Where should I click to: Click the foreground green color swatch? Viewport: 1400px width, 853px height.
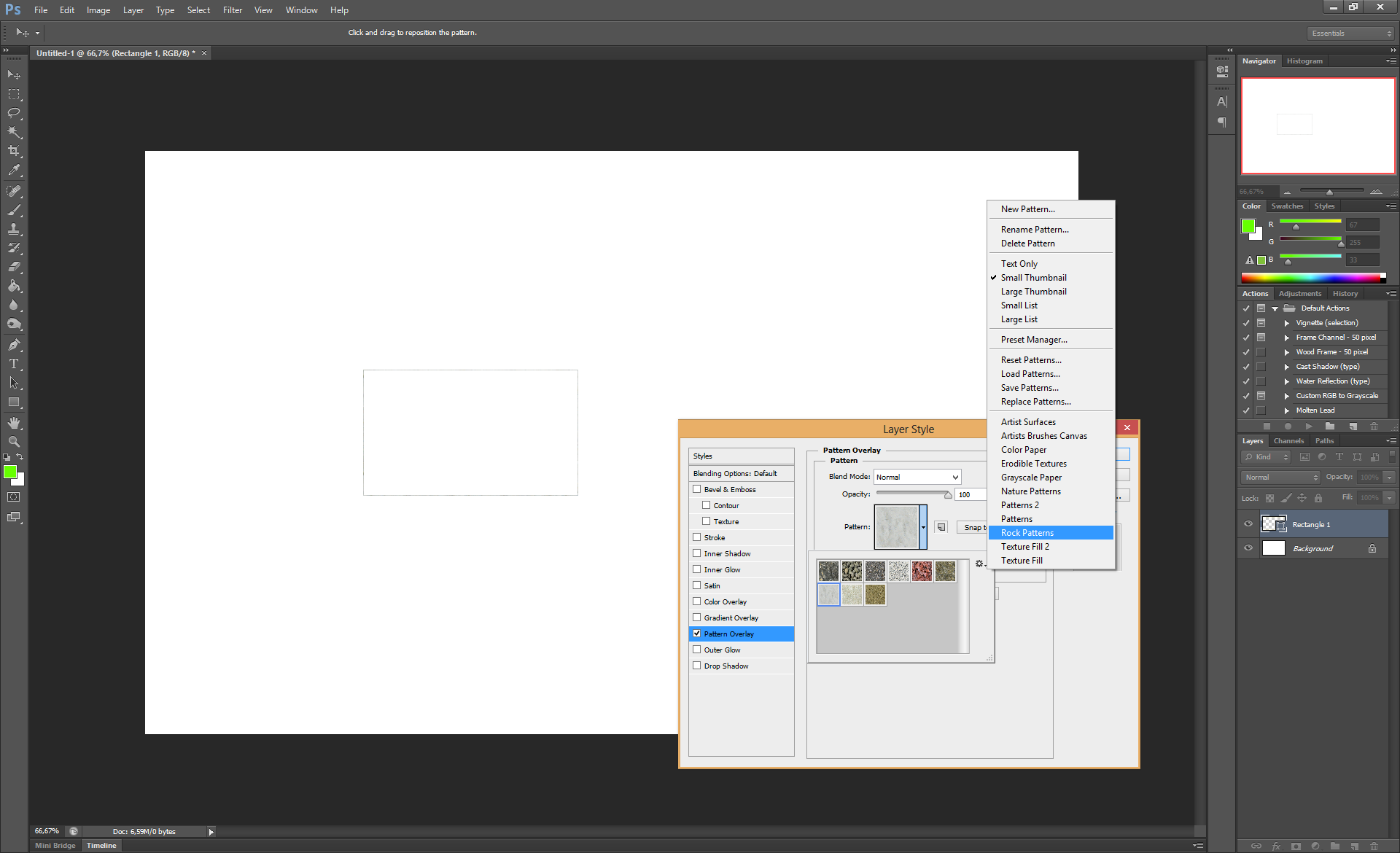tap(9, 472)
